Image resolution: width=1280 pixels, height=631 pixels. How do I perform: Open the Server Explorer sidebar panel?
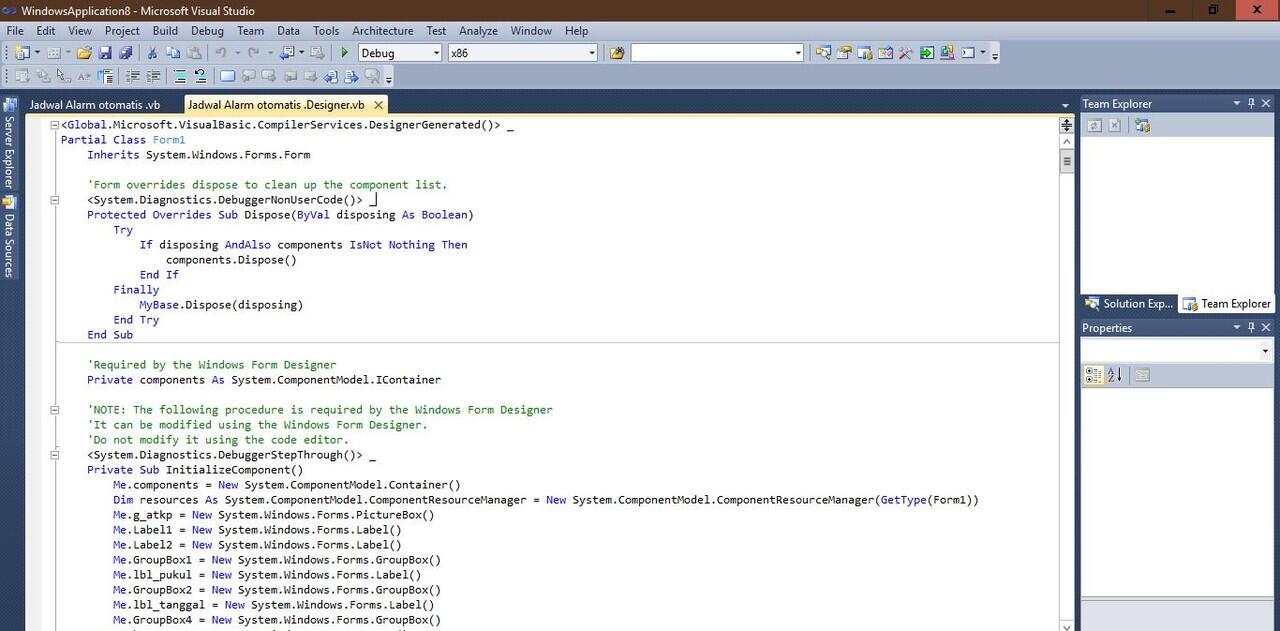(x=10, y=147)
